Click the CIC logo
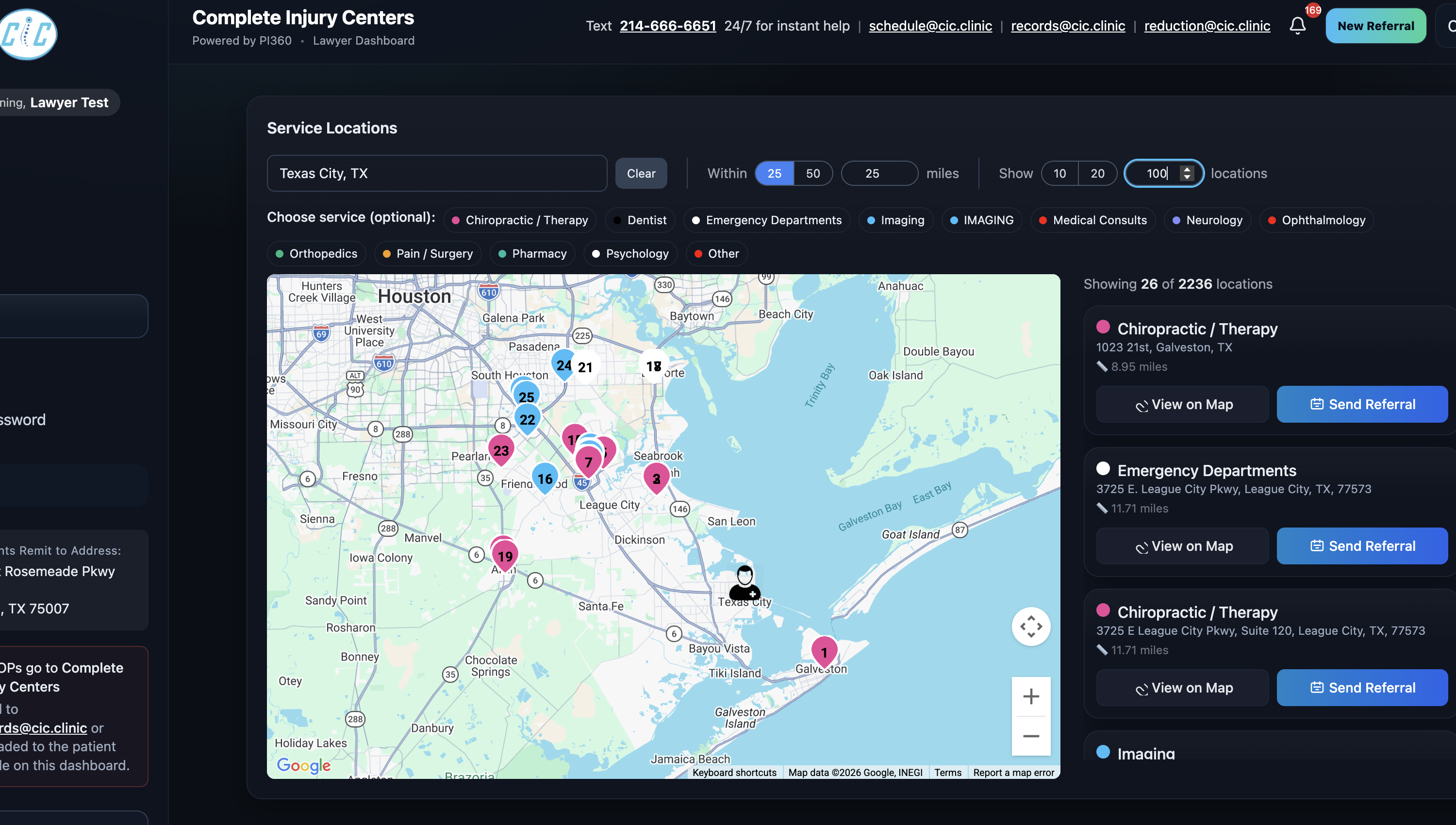Viewport: 1456px width, 825px height. coord(27,34)
